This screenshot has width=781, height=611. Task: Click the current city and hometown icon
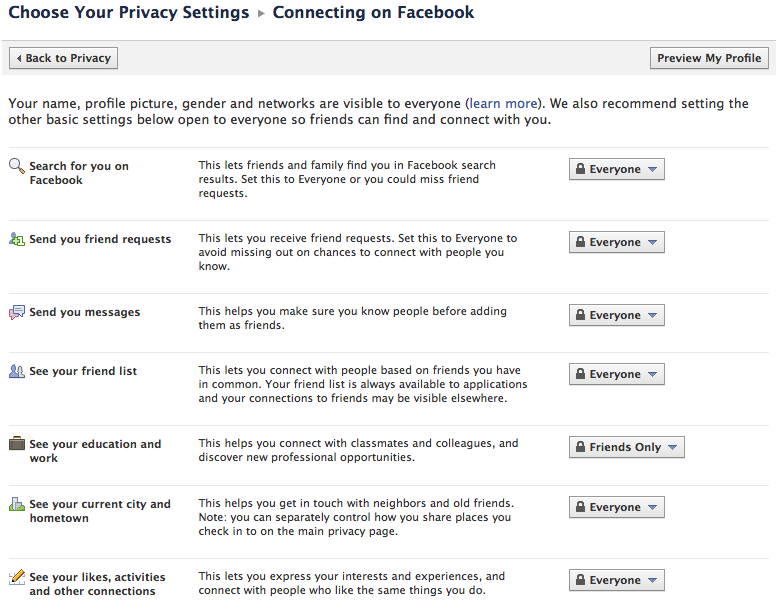17,504
